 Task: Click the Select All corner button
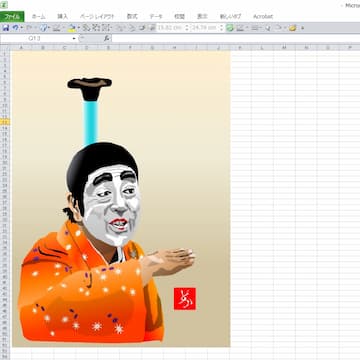[5, 48]
